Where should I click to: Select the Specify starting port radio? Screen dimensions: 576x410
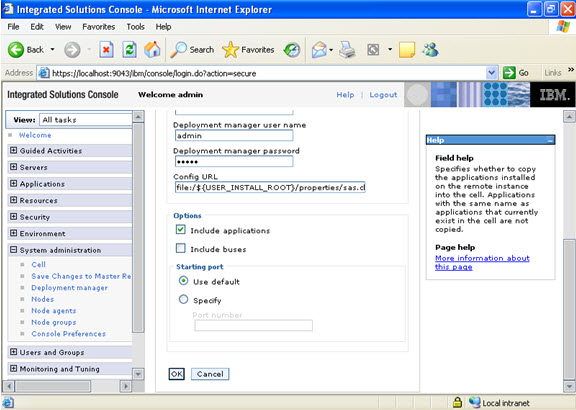coord(183,299)
